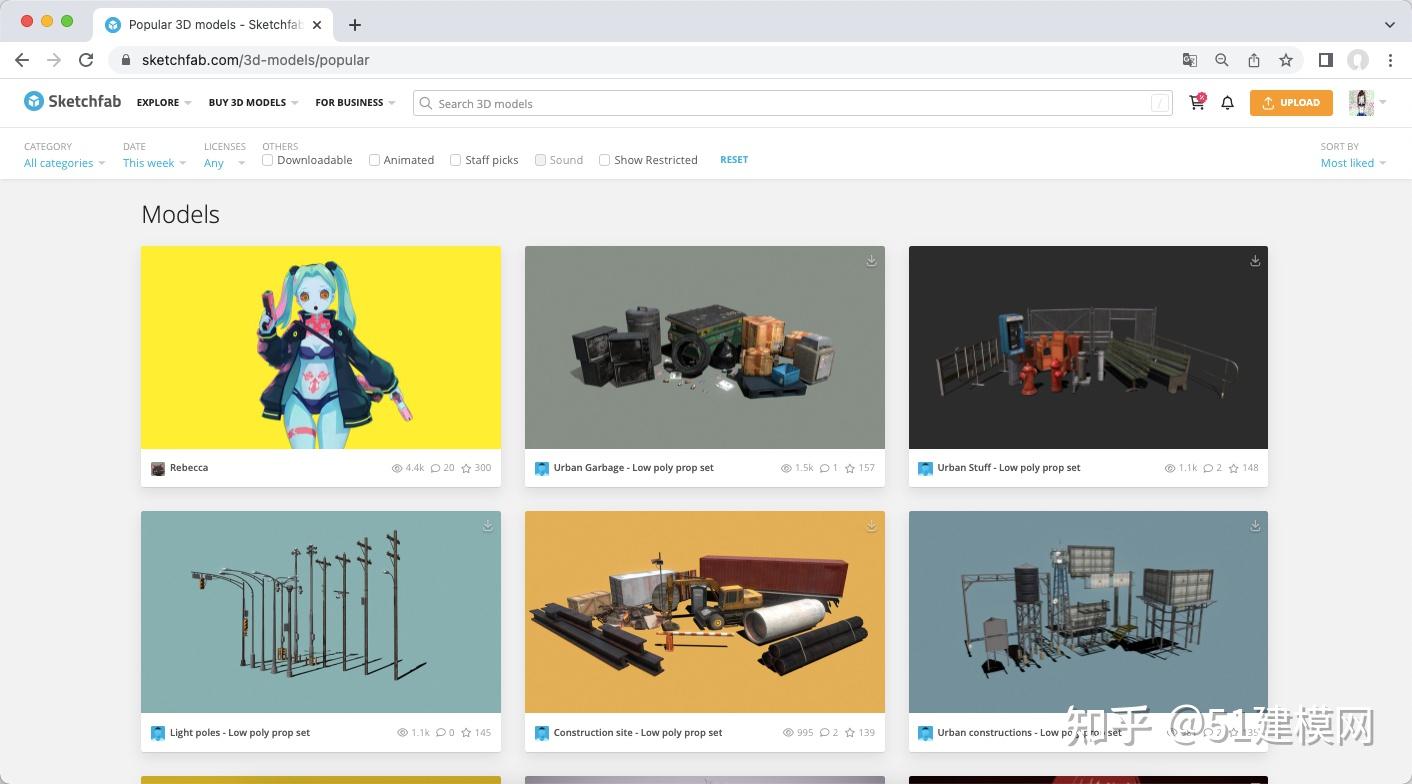Open the Licenses Any dropdown
Image resolution: width=1412 pixels, height=784 pixels.
(225, 163)
